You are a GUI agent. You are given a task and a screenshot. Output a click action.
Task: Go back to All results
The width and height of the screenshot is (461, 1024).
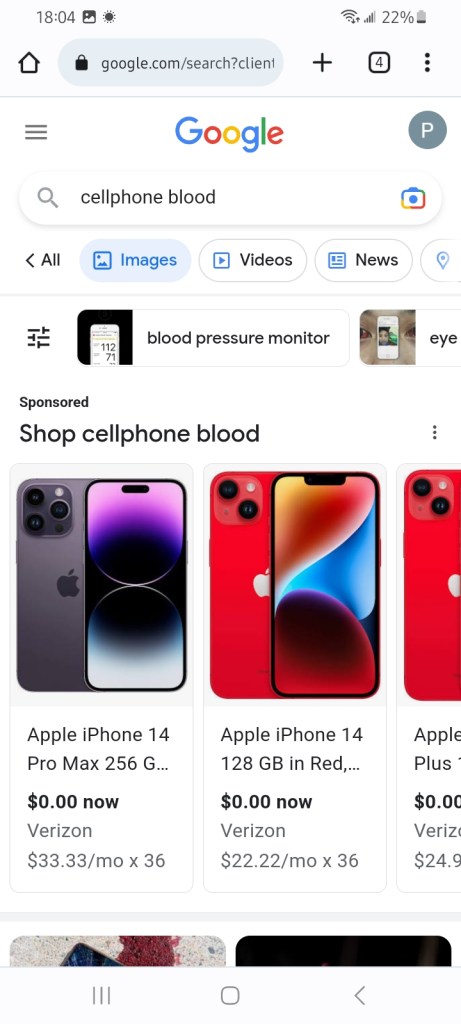pos(42,260)
